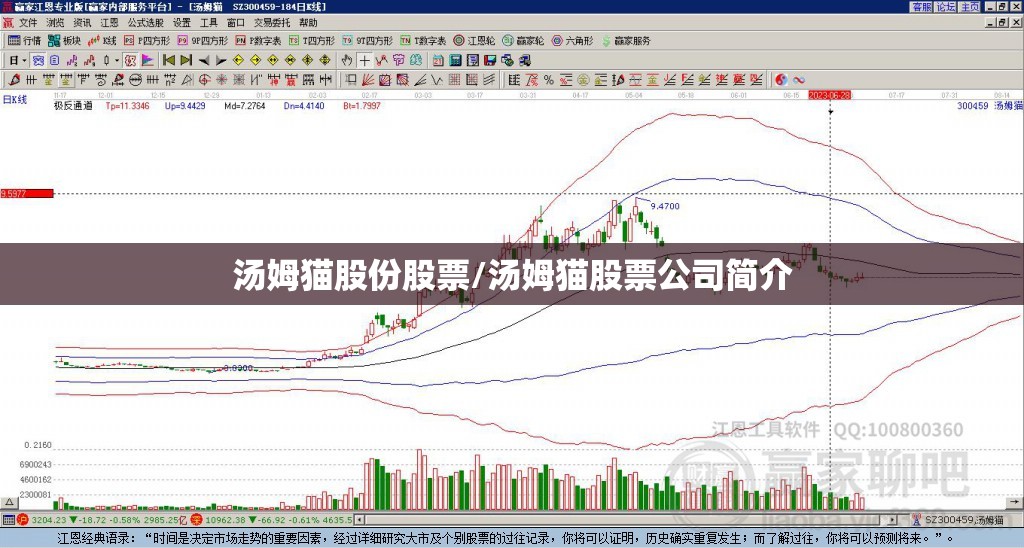Select the zigzag wave line tool
This screenshot has width=1024, height=548.
[x=436, y=80]
